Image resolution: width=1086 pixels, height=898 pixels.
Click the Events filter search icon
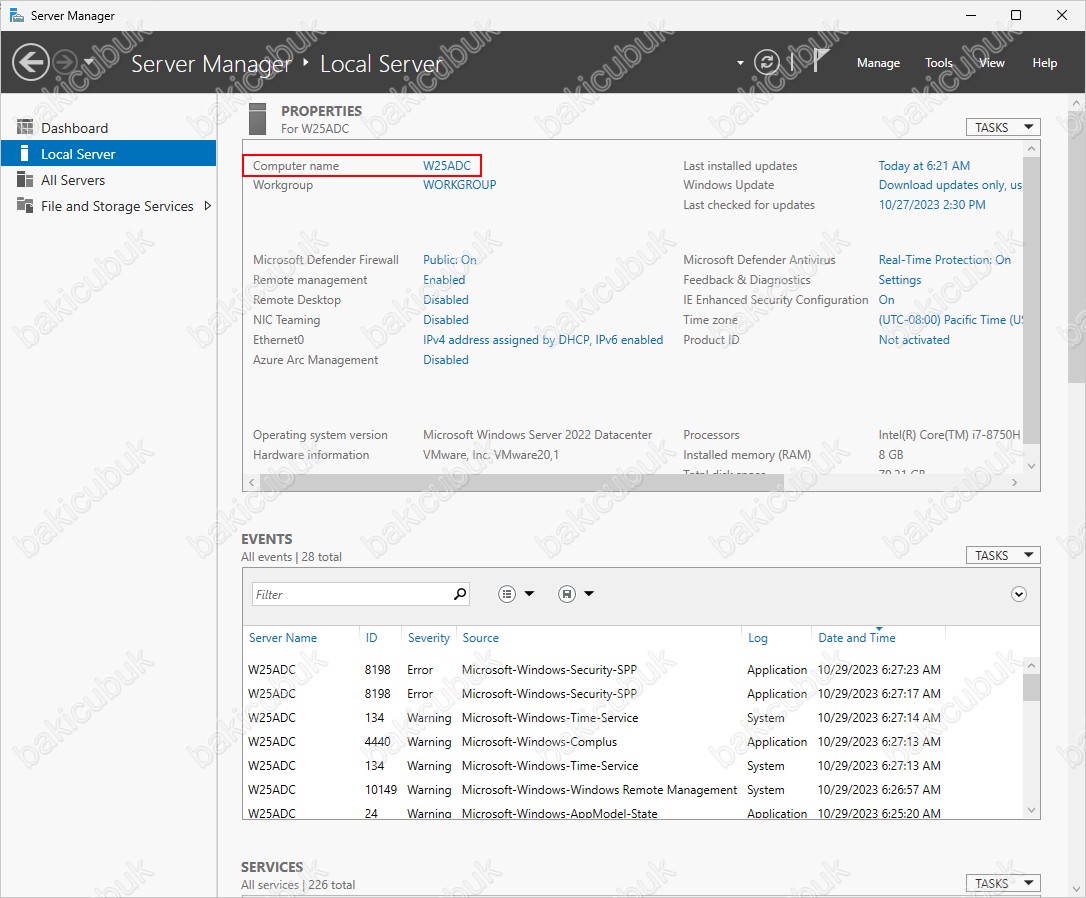tap(460, 594)
